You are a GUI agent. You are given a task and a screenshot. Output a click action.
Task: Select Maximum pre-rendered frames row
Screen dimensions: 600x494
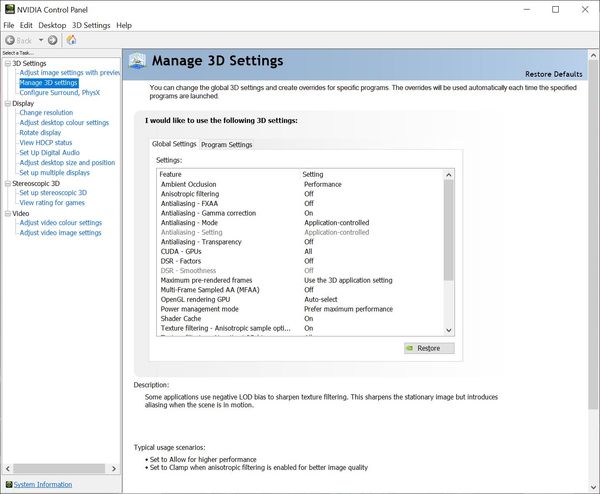coord(301,280)
